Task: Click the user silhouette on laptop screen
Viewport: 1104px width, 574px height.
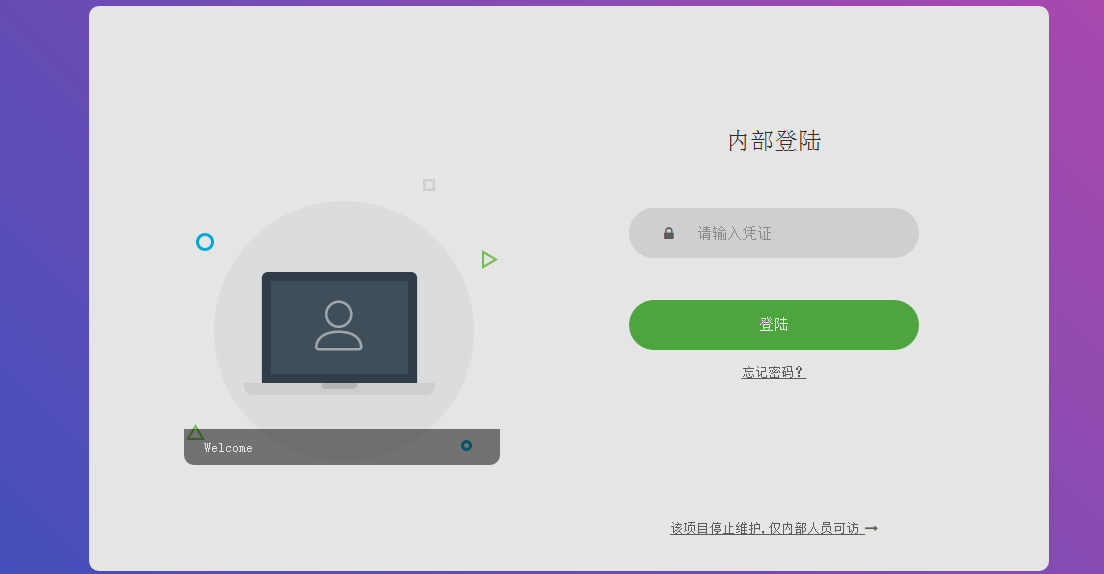Action: pyautogui.click(x=339, y=326)
